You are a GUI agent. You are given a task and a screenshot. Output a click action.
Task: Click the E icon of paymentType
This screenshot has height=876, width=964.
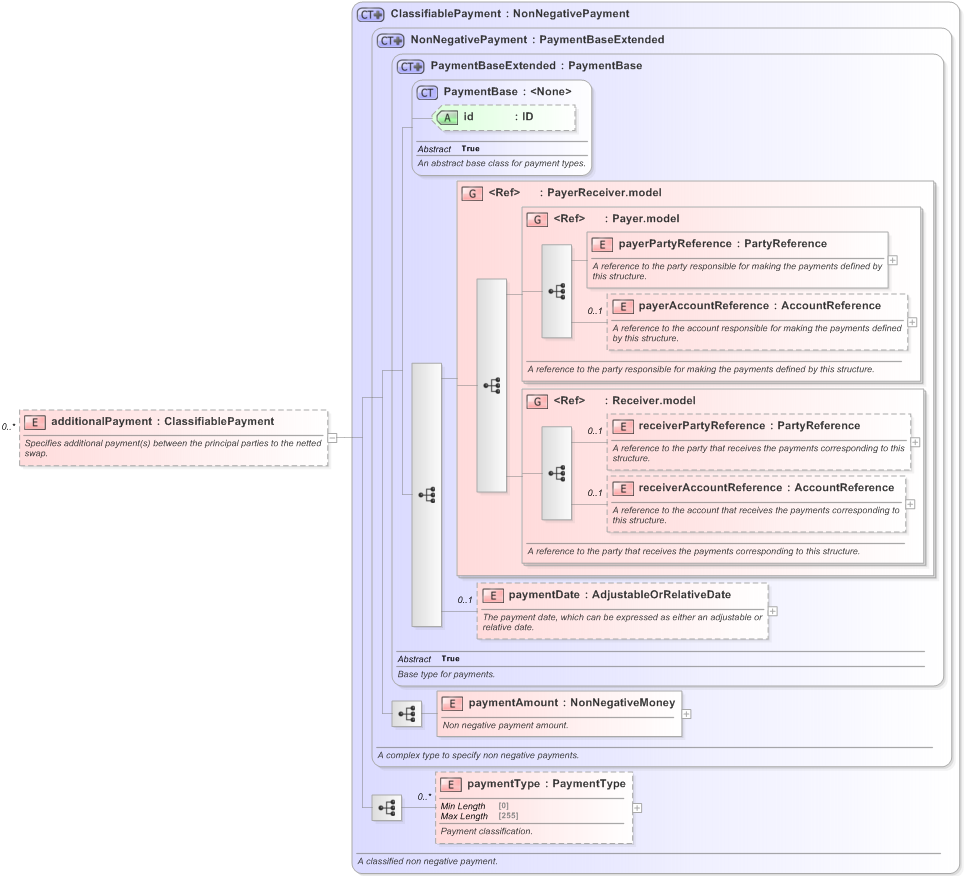coord(451,785)
